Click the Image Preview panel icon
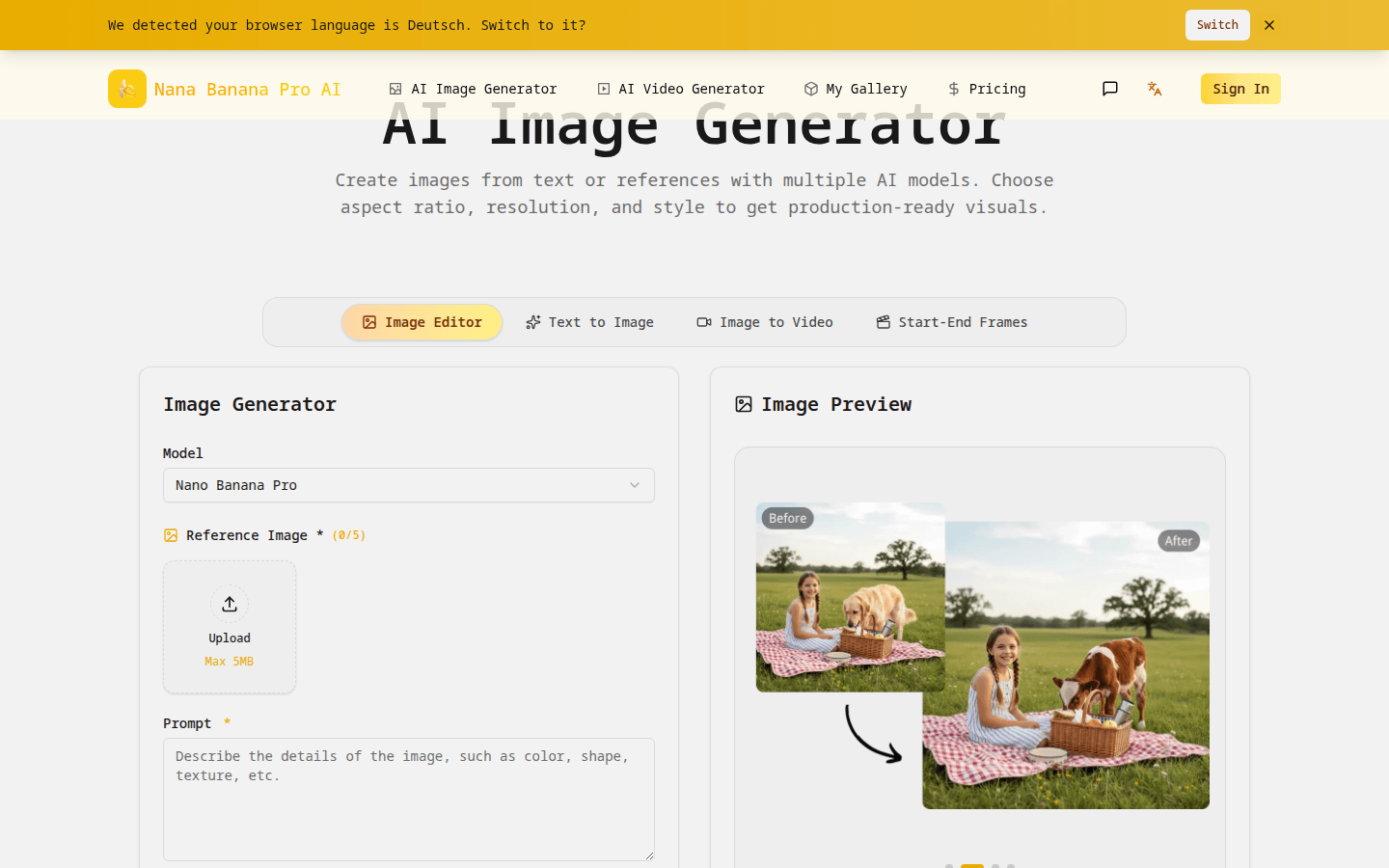 point(743,404)
